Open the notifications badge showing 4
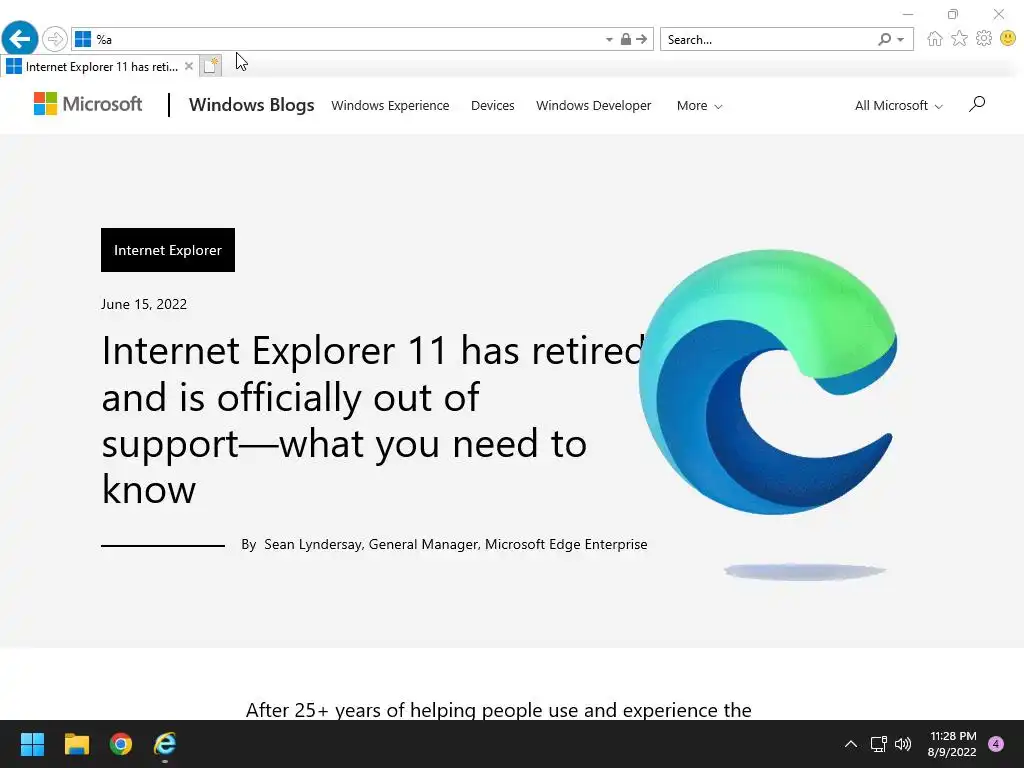 [996, 744]
